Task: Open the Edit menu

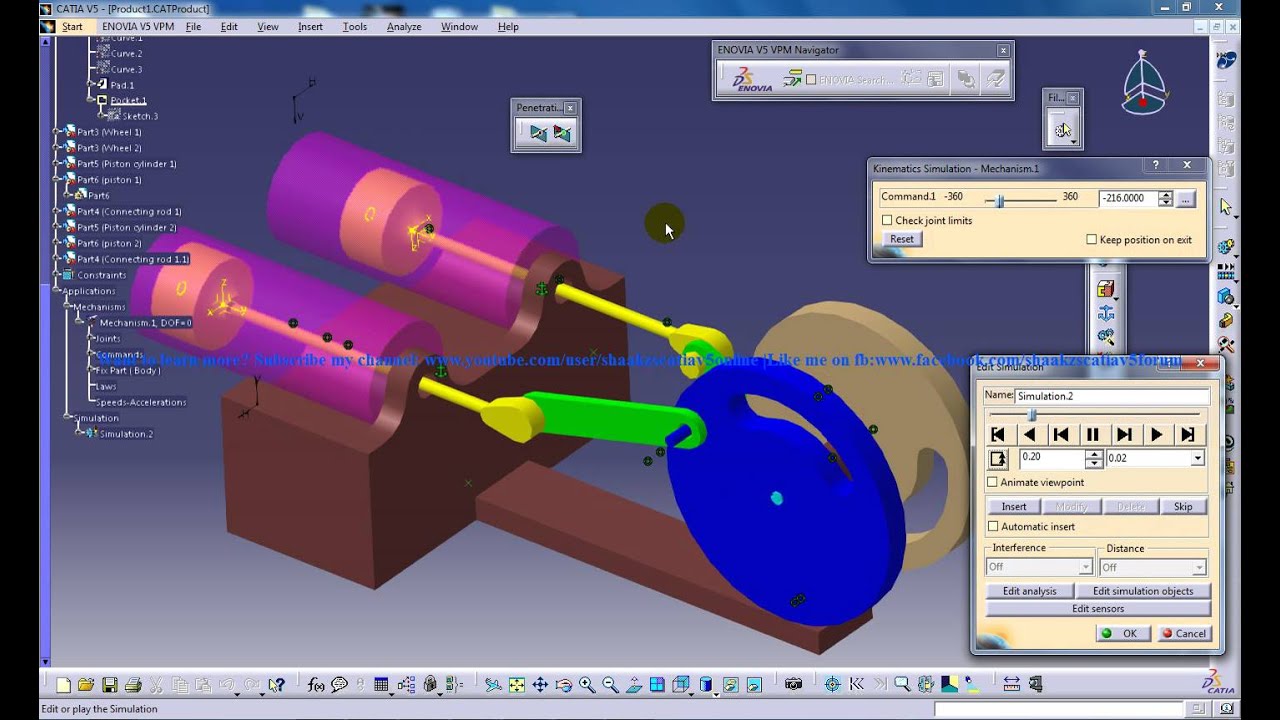Action: [229, 27]
